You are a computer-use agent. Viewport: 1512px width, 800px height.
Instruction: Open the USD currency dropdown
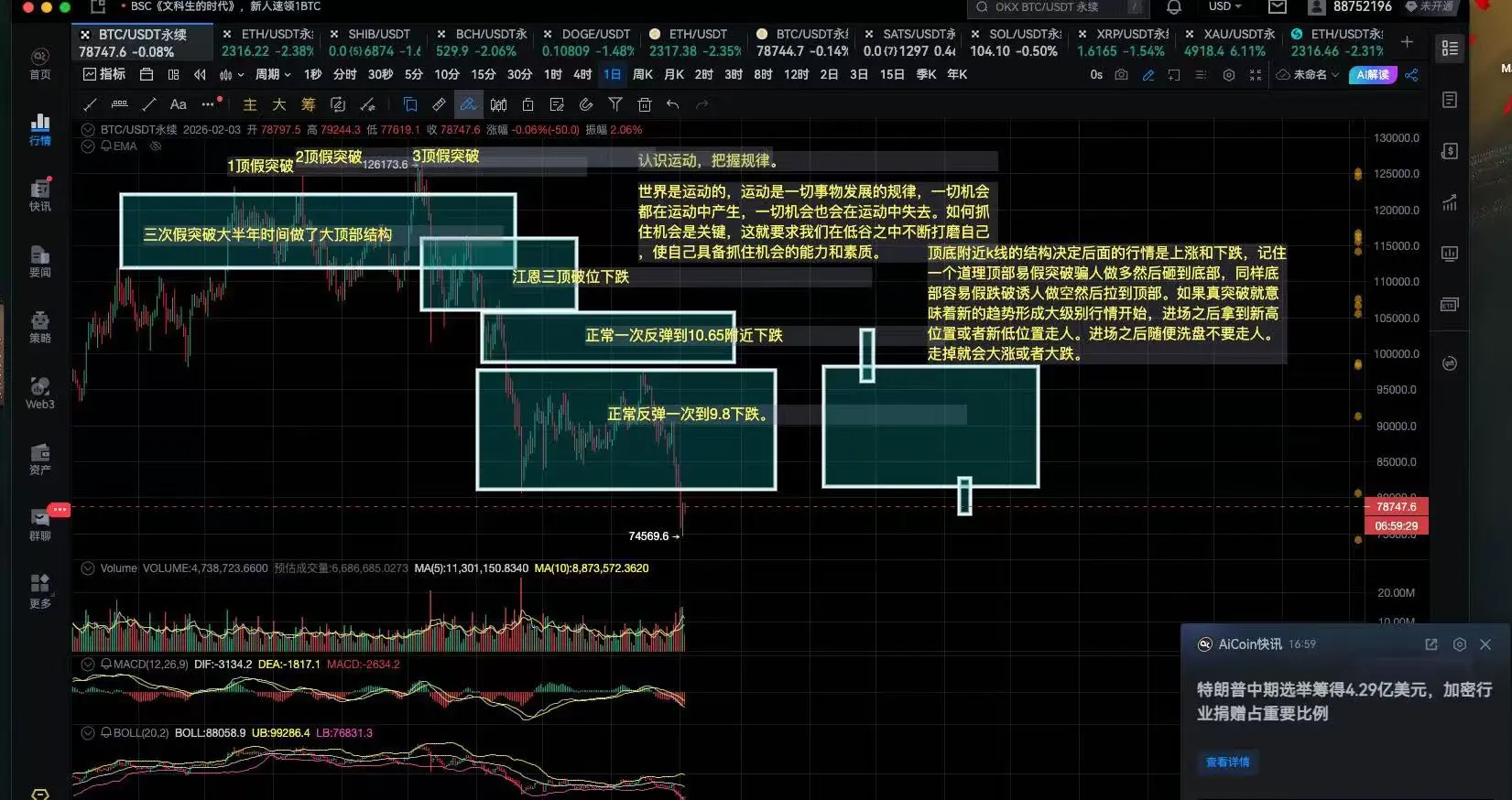(1224, 7)
